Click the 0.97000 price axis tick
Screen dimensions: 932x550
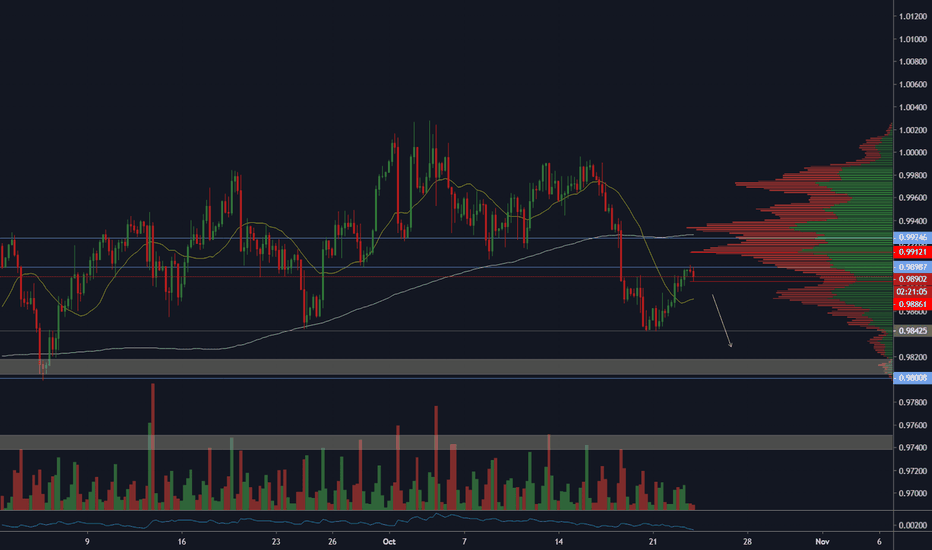point(913,494)
